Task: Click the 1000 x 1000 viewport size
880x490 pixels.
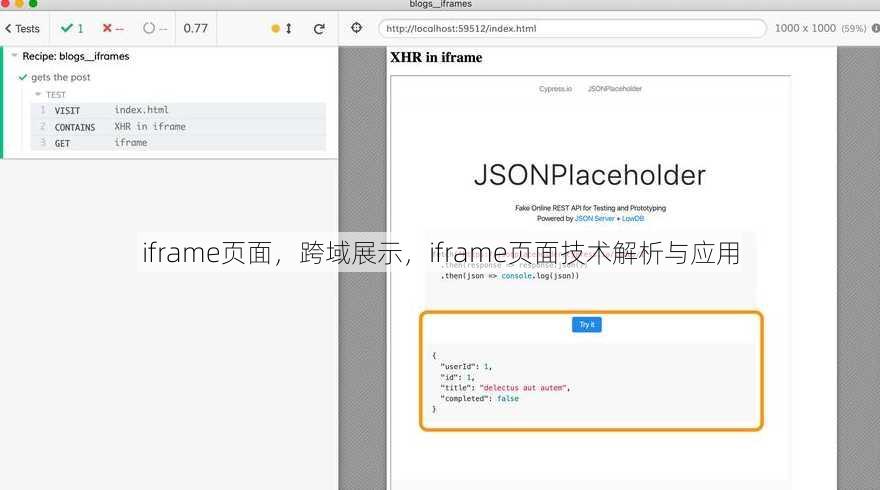Action: pyautogui.click(x=805, y=28)
